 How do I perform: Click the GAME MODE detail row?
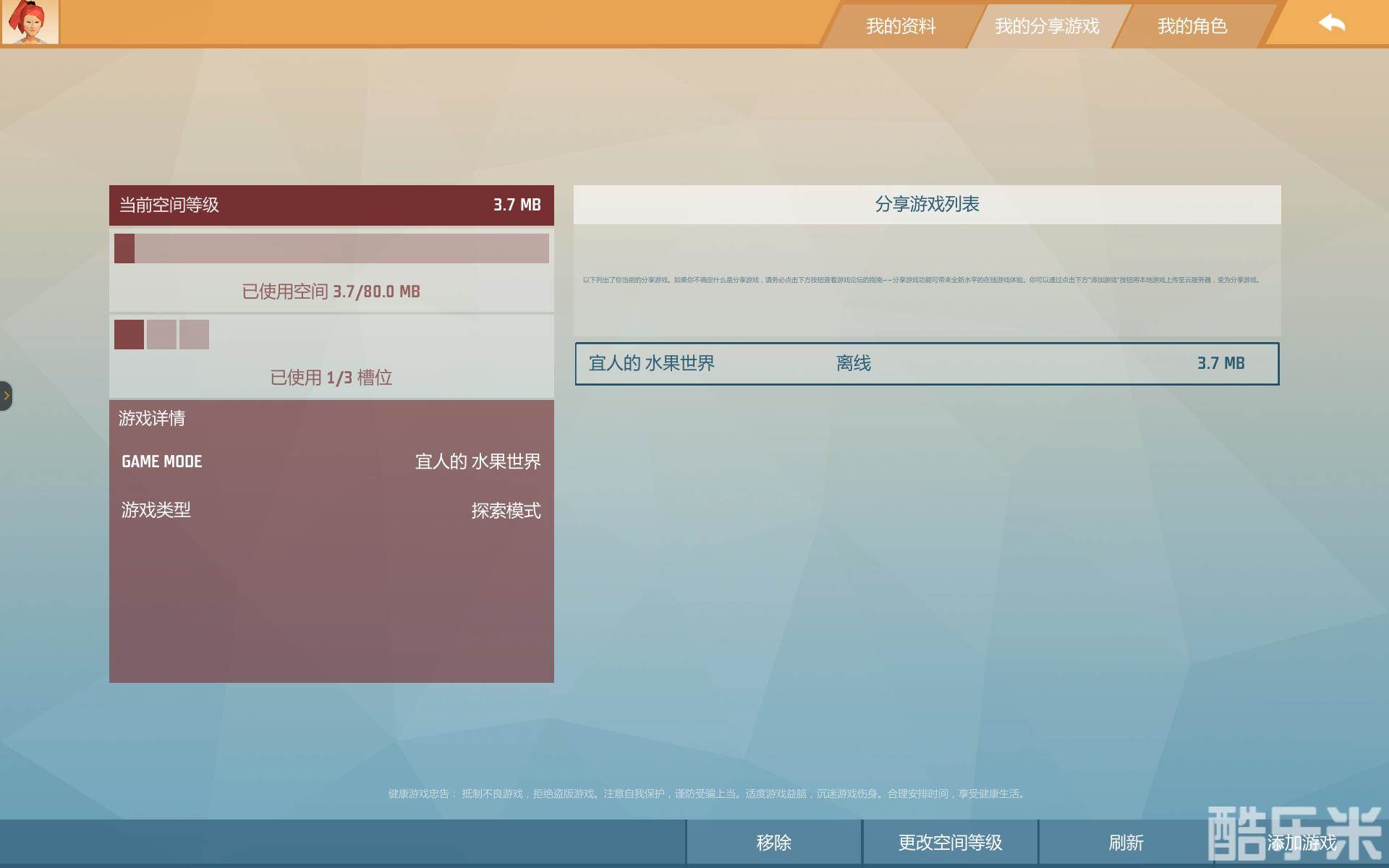click(331, 461)
